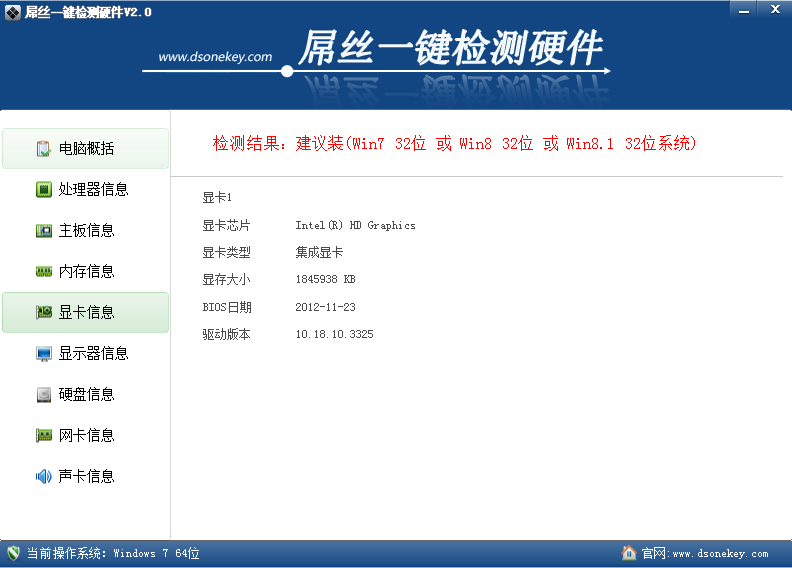Click the shield icon in status bar
This screenshot has width=792, height=568.
pos(14,553)
